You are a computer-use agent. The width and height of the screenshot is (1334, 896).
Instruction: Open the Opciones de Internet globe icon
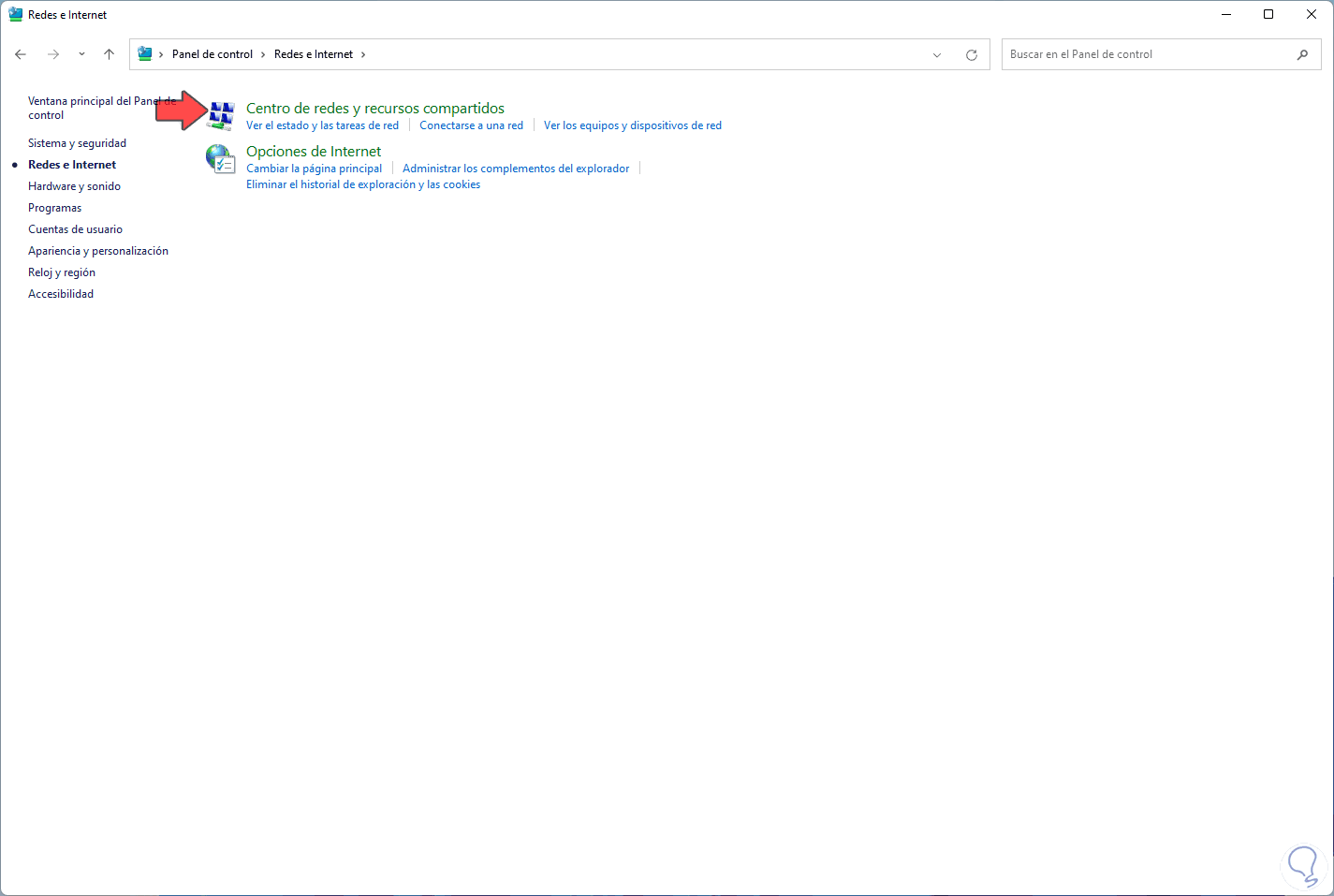click(x=221, y=159)
